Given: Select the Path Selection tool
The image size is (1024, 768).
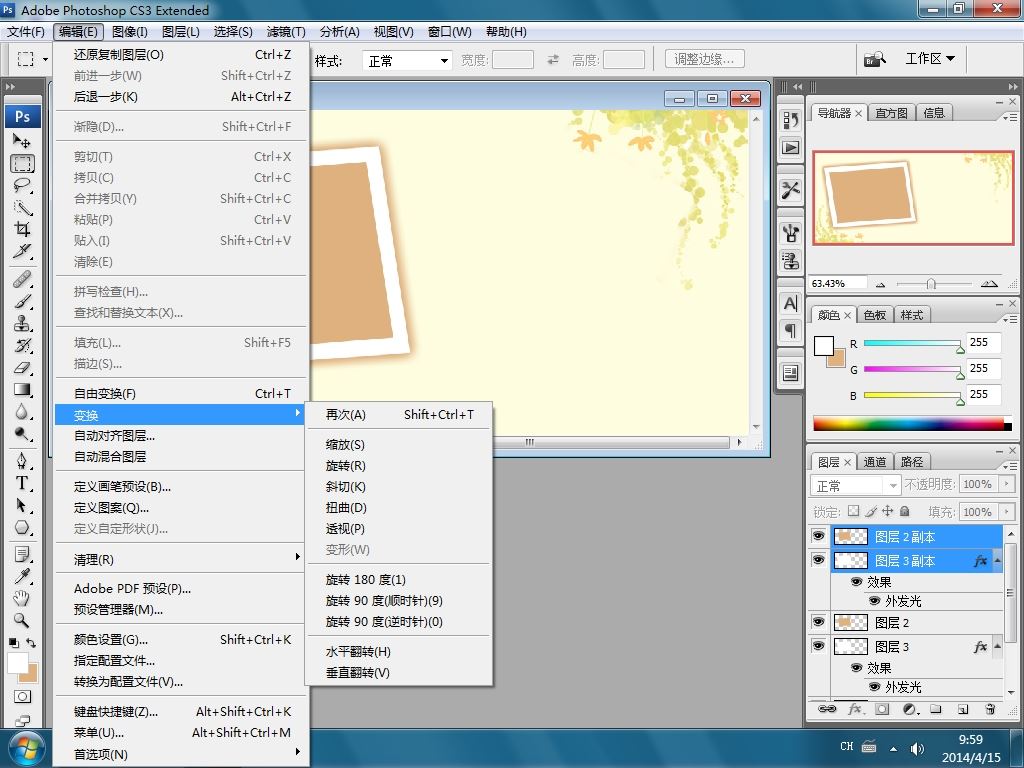Looking at the screenshot, I should [22, 505].
